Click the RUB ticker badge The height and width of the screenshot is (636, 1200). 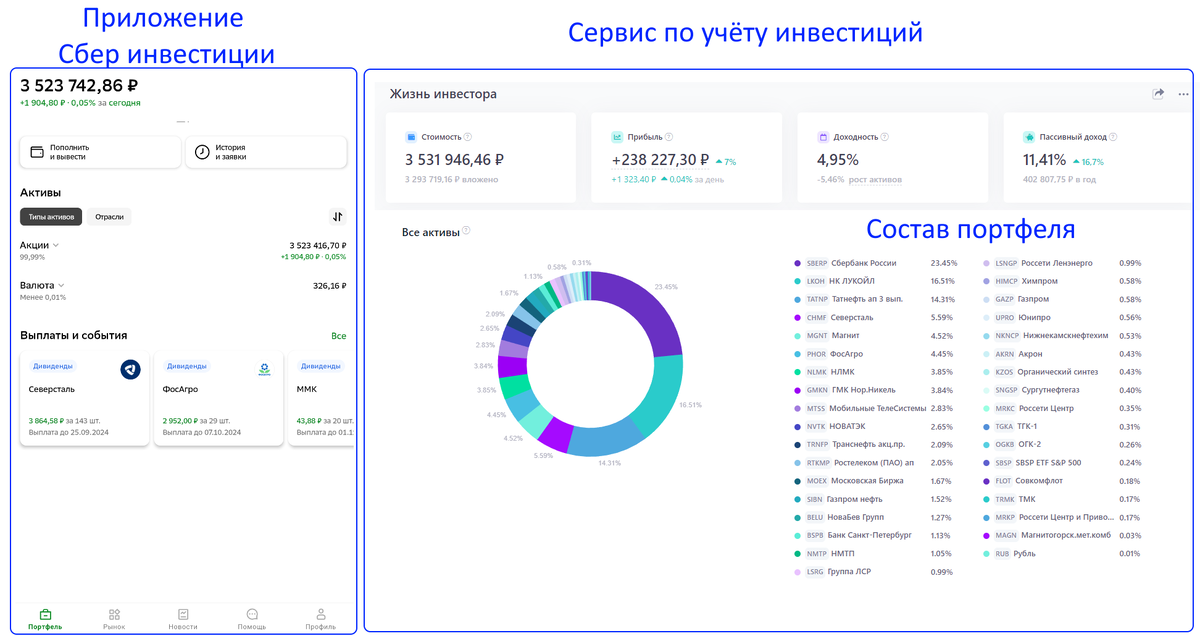click(1003, 553)
